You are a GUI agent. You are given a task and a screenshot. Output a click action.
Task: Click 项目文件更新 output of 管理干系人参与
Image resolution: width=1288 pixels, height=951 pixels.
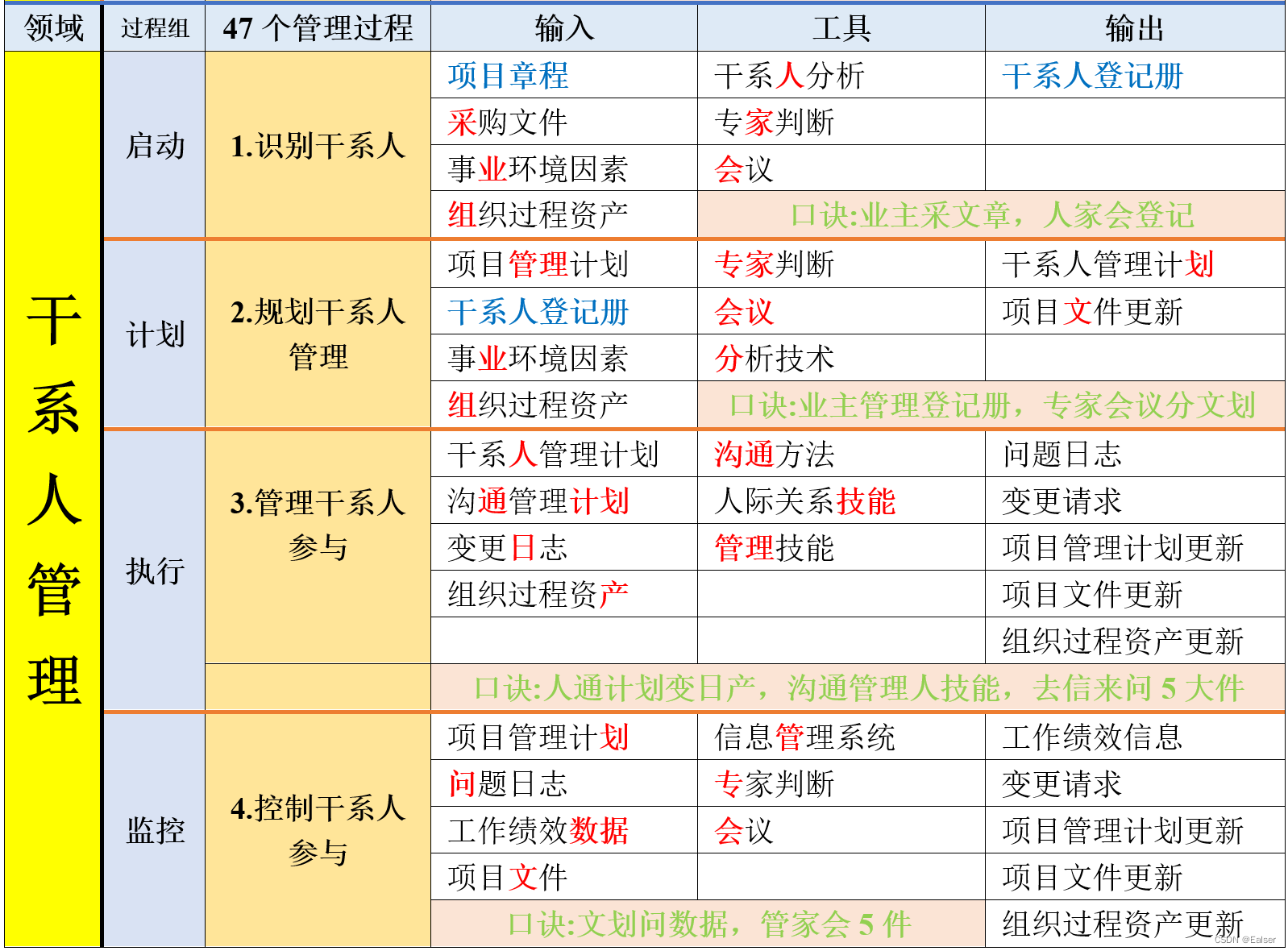point(1135,594)
